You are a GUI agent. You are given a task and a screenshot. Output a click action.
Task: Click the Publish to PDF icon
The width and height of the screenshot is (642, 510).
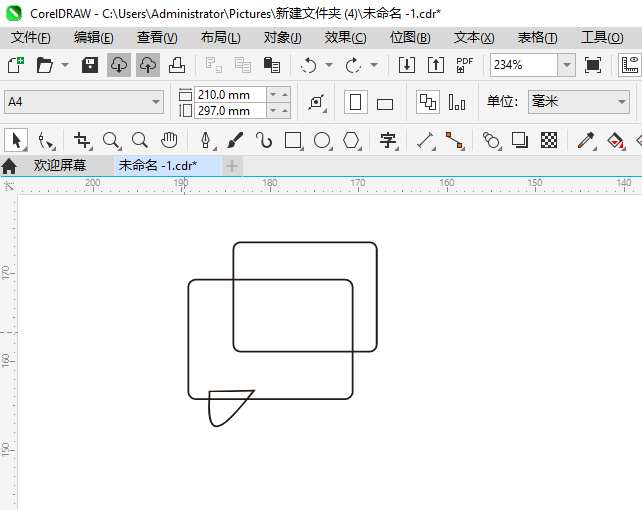(x=465, y=65)
